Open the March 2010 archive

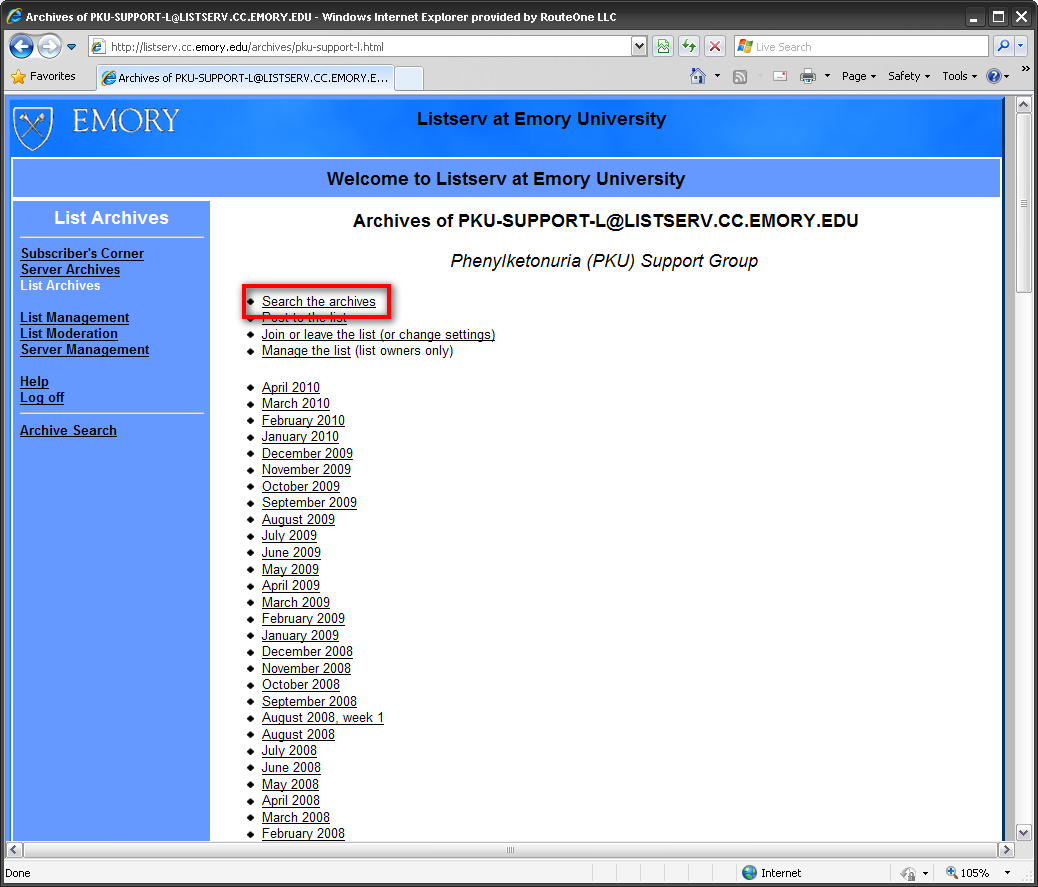295,404
